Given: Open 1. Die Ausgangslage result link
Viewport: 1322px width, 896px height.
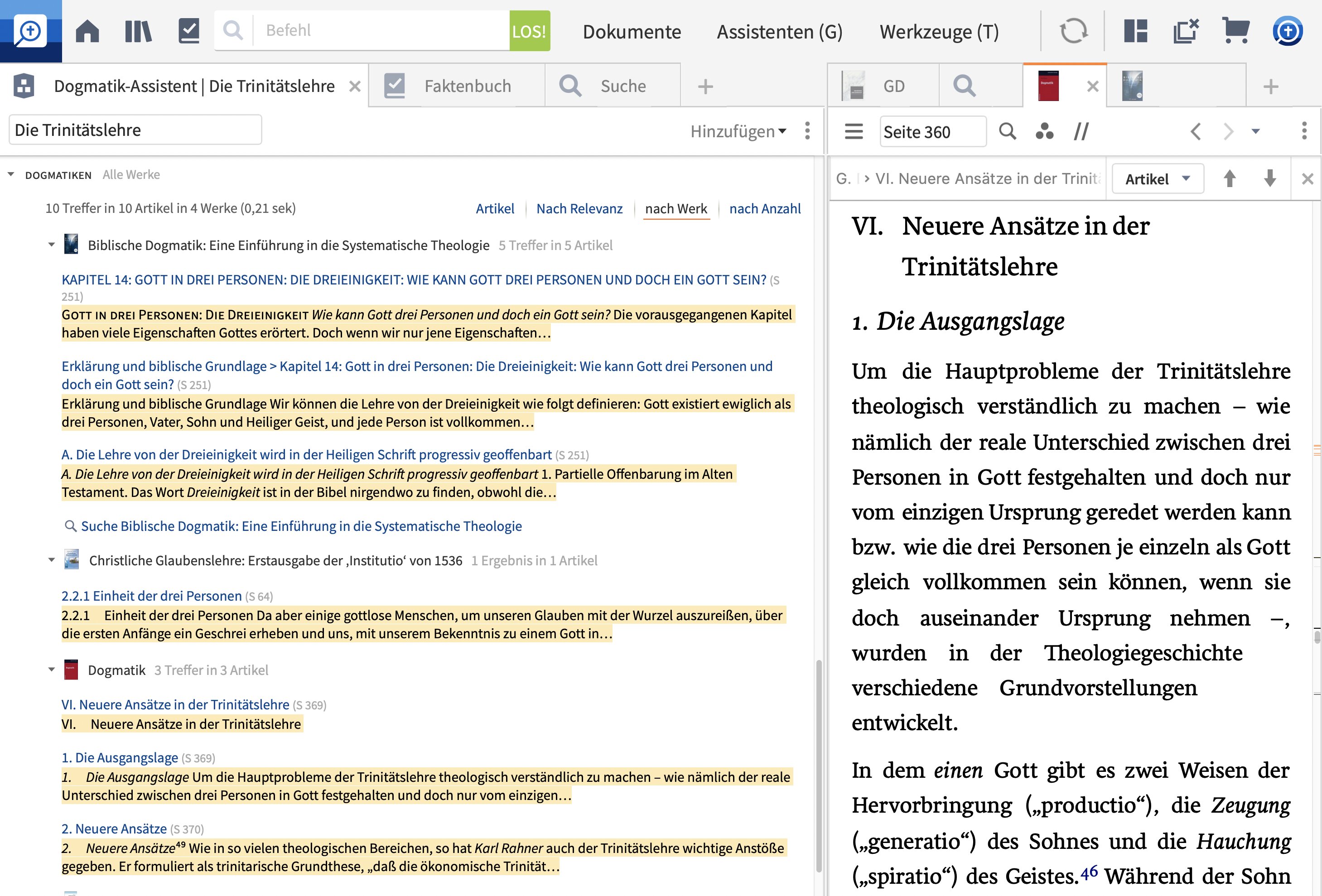Looking at the screenshot, I should click(120, 758).
